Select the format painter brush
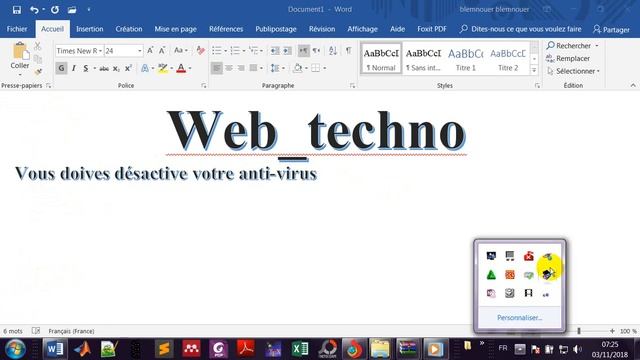Screen dimensions: 640x360 click(x=38, y=72)
